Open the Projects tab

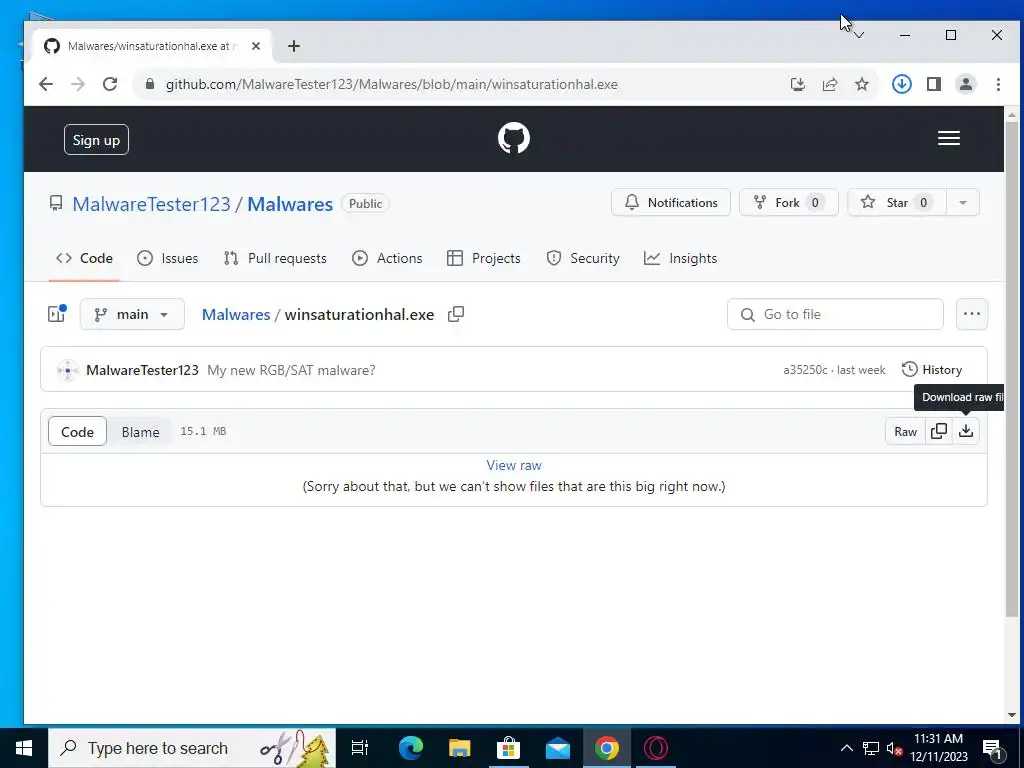point(484,258)
